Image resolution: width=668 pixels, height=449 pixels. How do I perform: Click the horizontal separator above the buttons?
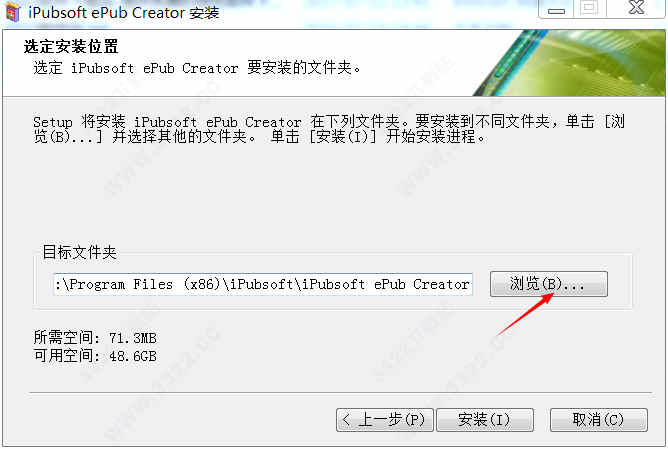coord(340,392)
